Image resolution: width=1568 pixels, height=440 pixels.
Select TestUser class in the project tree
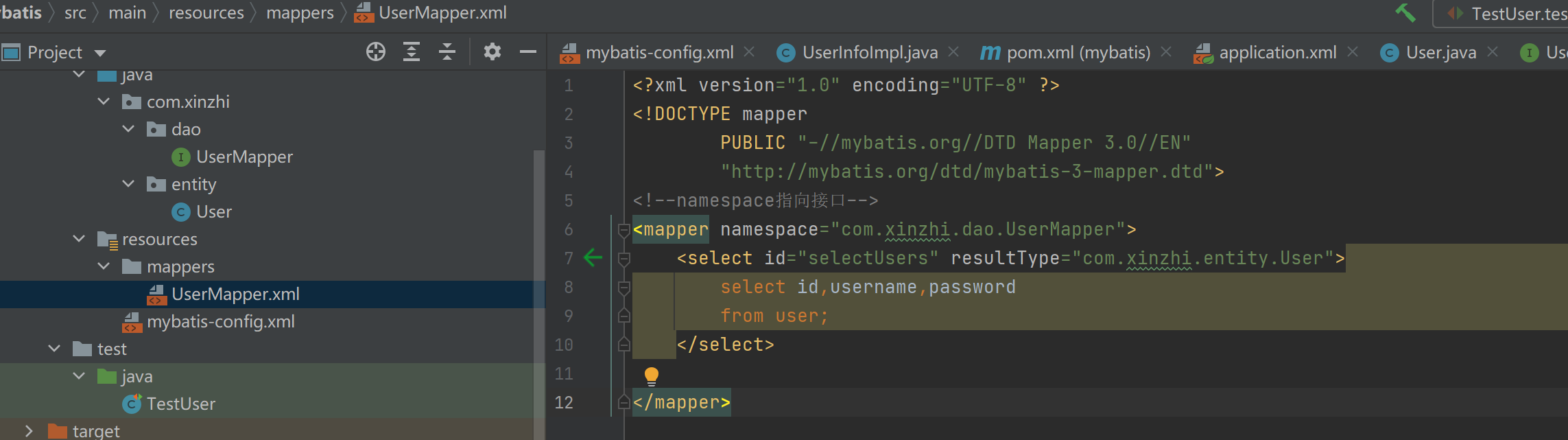tap(180, 404)
